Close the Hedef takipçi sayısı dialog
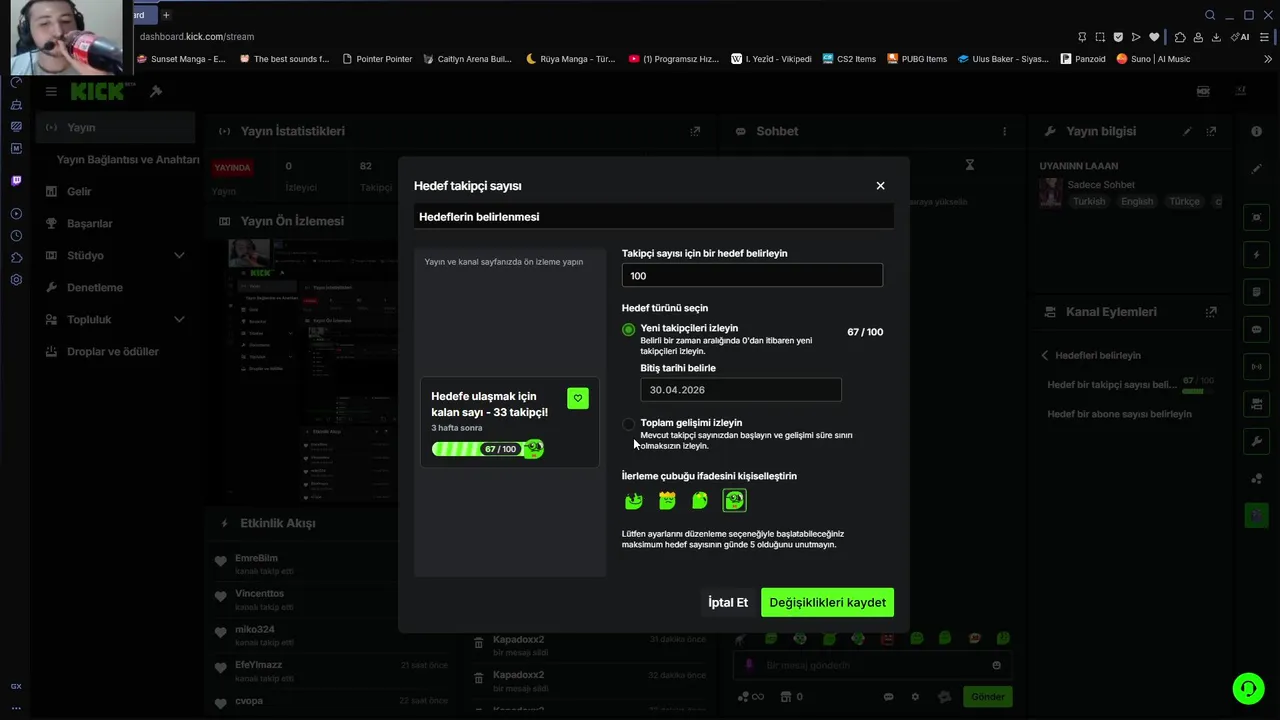The image size is (1280, 720). pyautogui.click(x=880, y=186)
